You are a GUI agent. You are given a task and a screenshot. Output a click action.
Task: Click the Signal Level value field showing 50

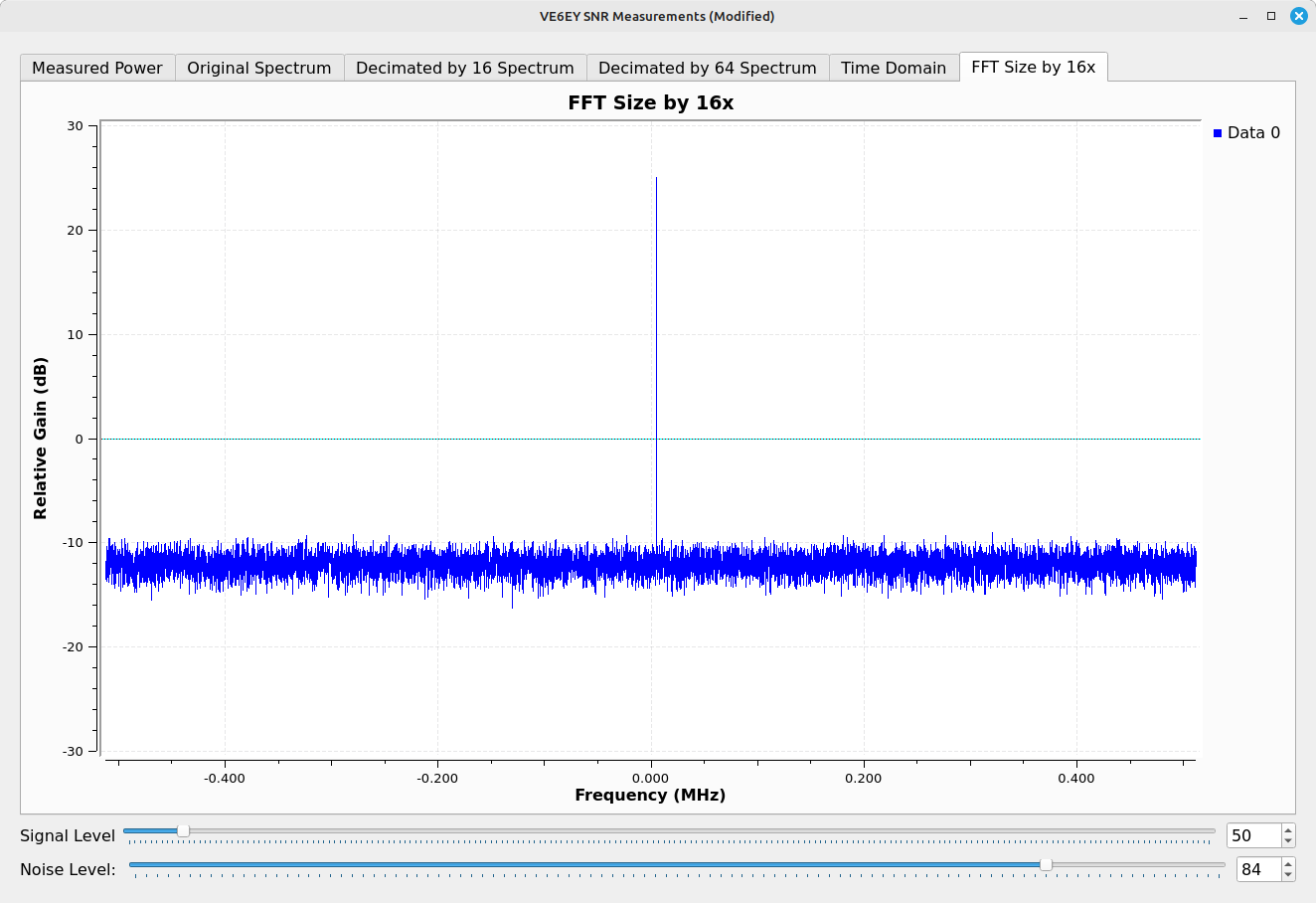coord(1251,835)
